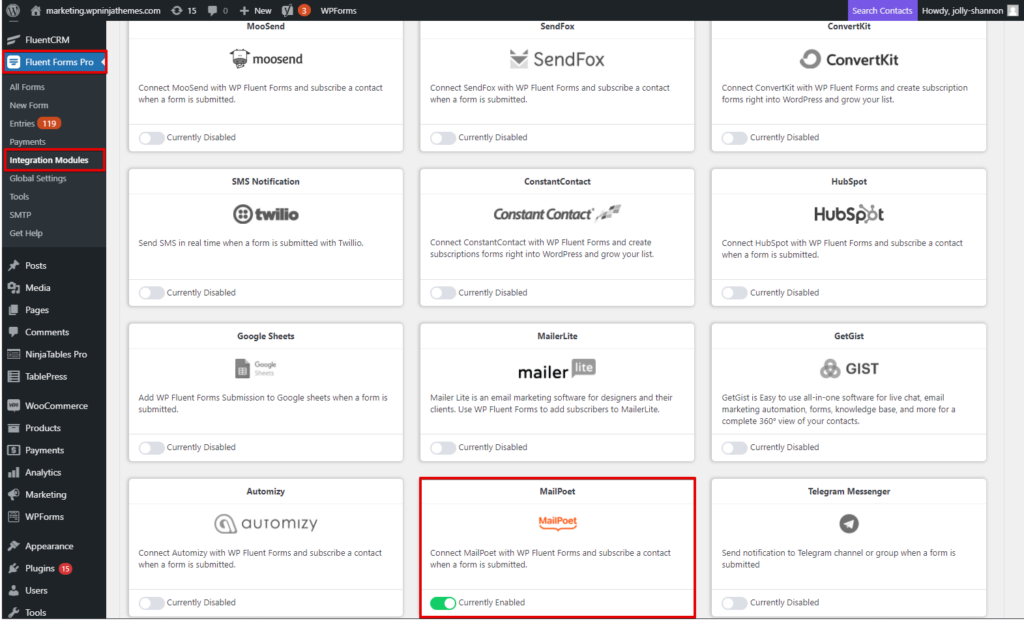Open Global Settings submenu item
Screen dimensions: 1024x621
click(x=38, y=178)
